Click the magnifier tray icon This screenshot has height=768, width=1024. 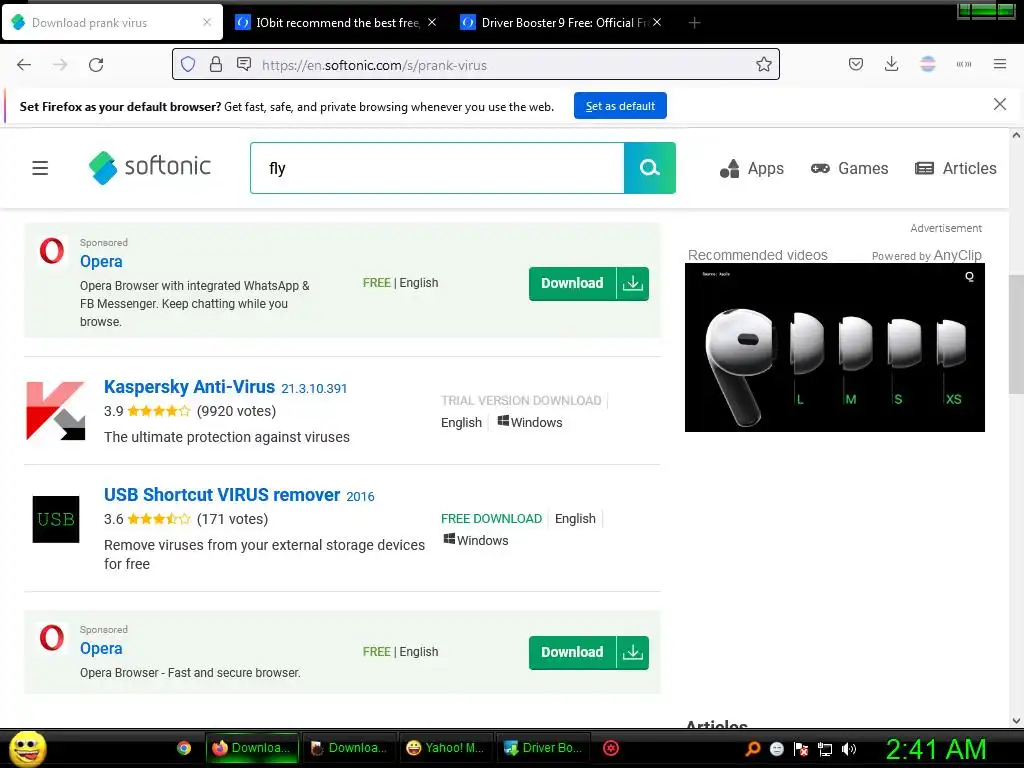pos(753,749)
